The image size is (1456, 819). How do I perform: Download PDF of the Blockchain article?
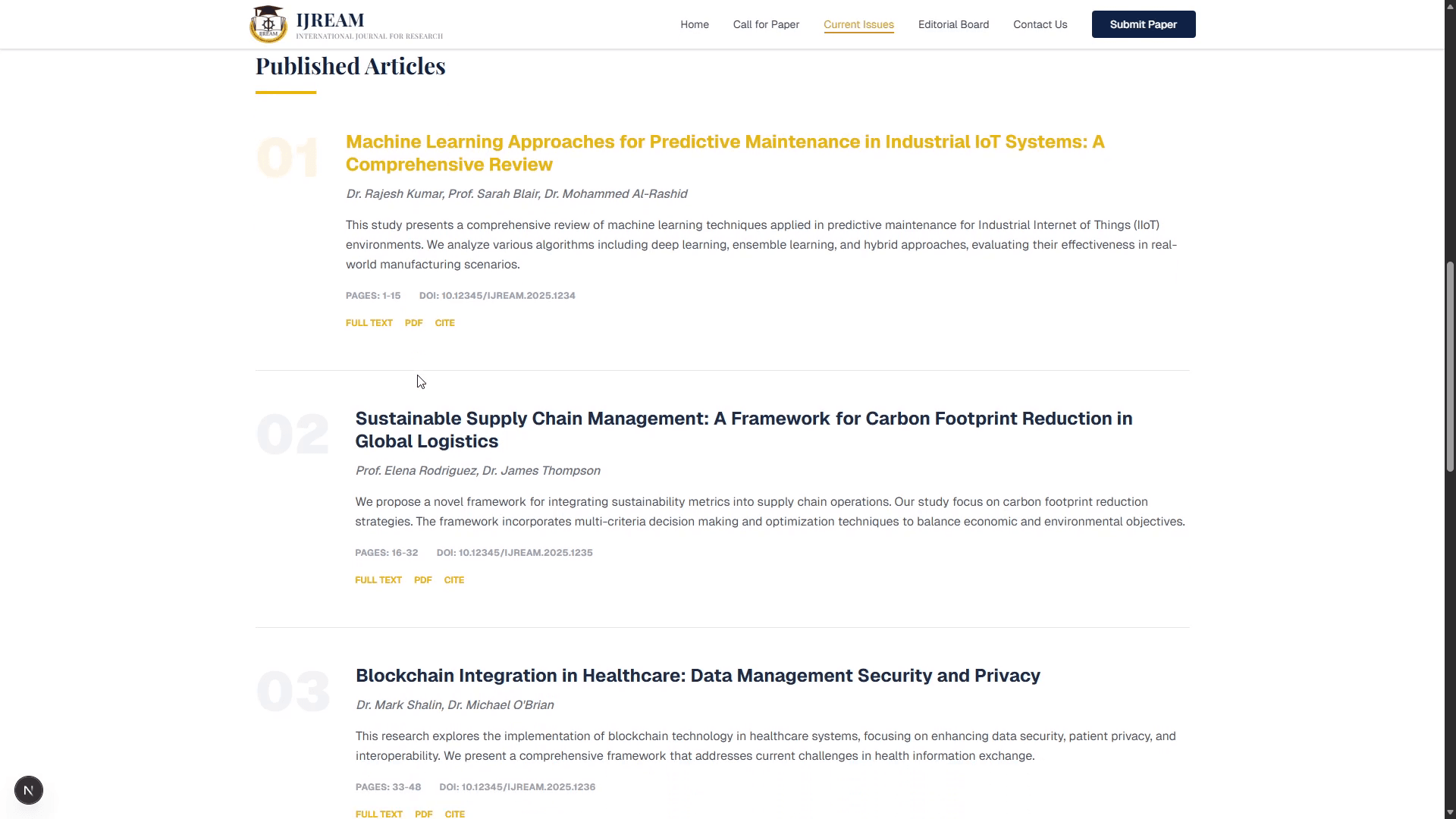point(423,814)
